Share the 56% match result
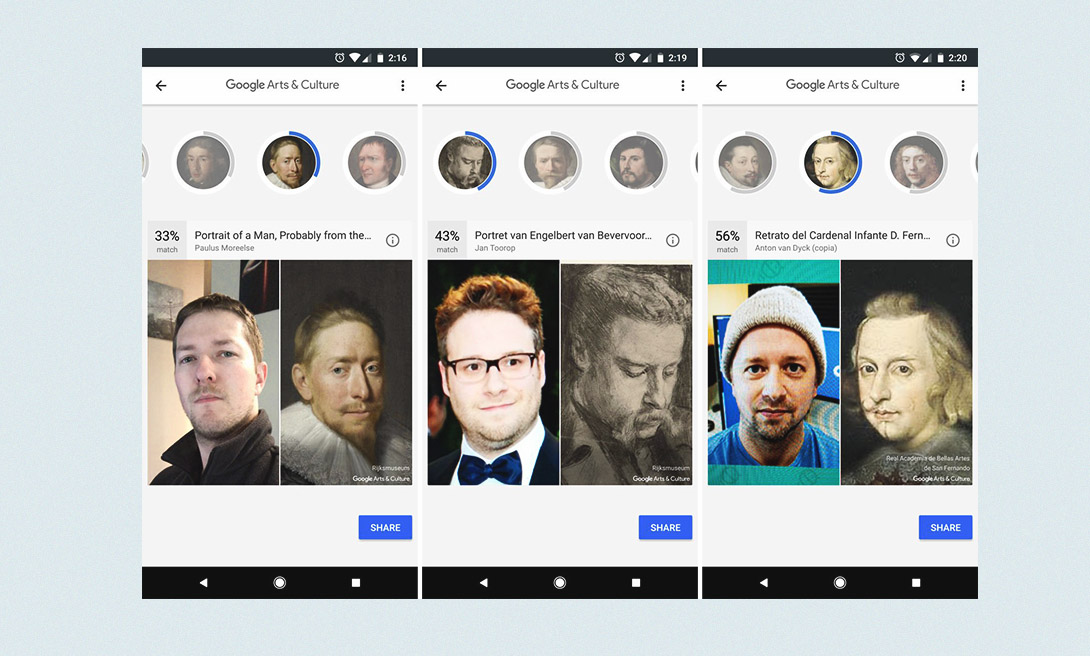 (945, 527)
